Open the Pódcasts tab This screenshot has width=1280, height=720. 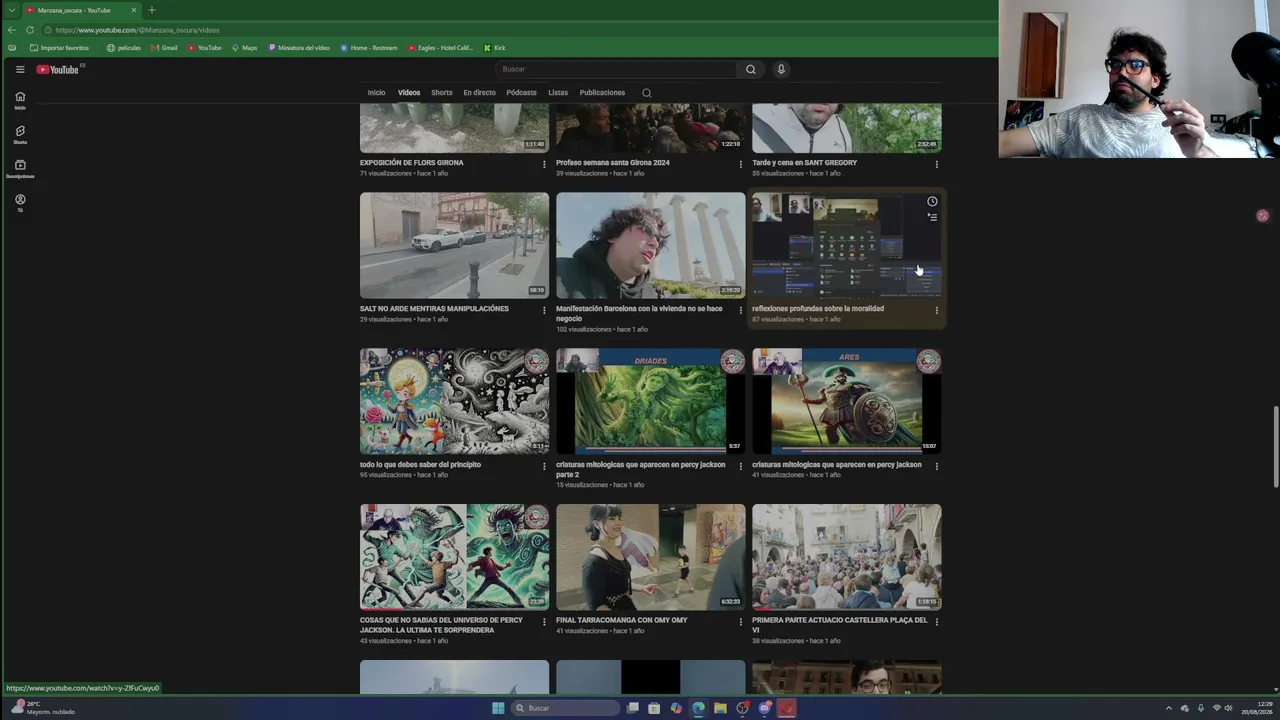point(521,93)
